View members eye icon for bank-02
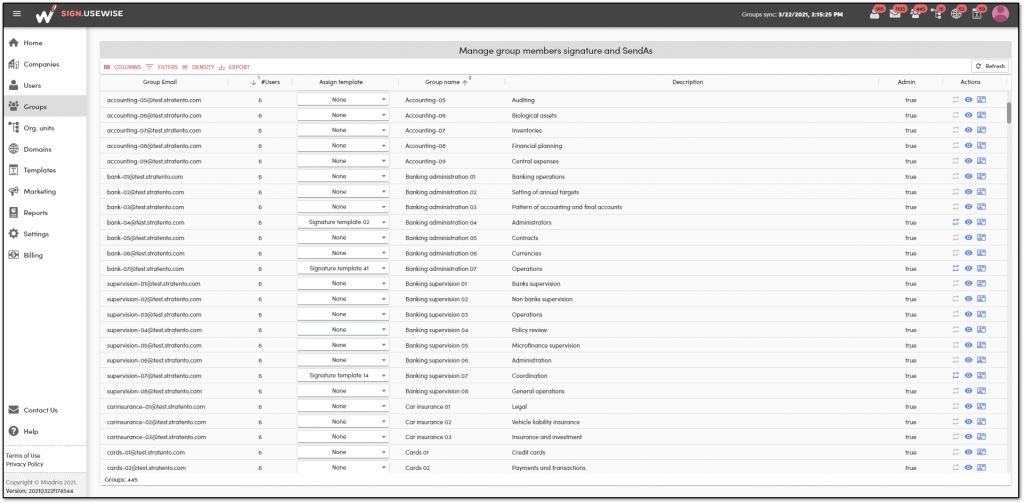1024x503 pixels. (968, 191)
